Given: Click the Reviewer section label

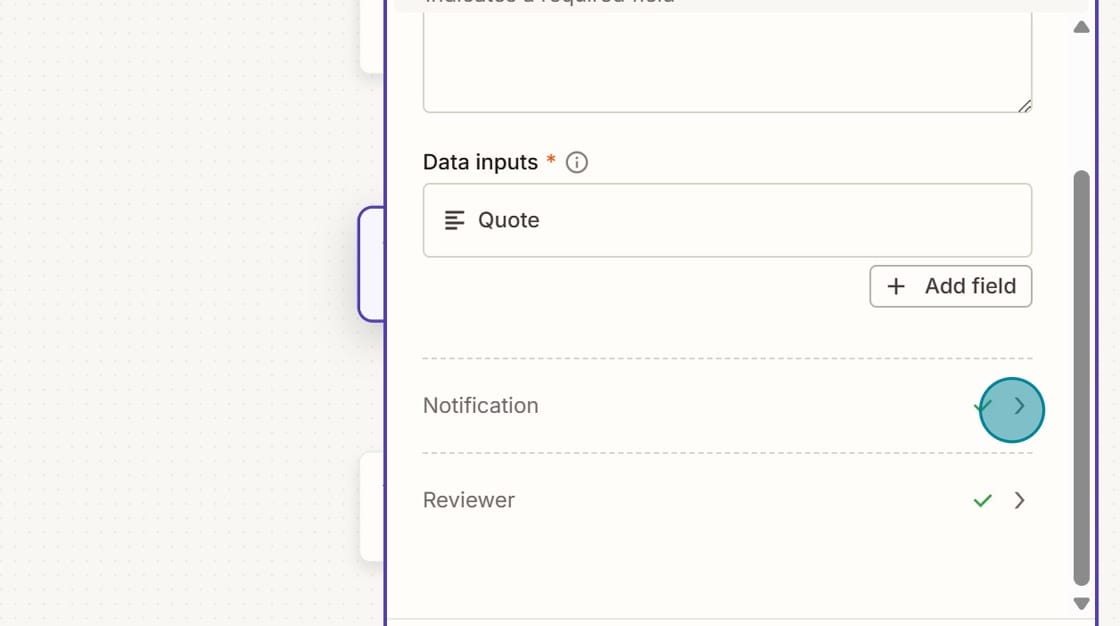Looking at the screenshot, I should tap(468, 500).
